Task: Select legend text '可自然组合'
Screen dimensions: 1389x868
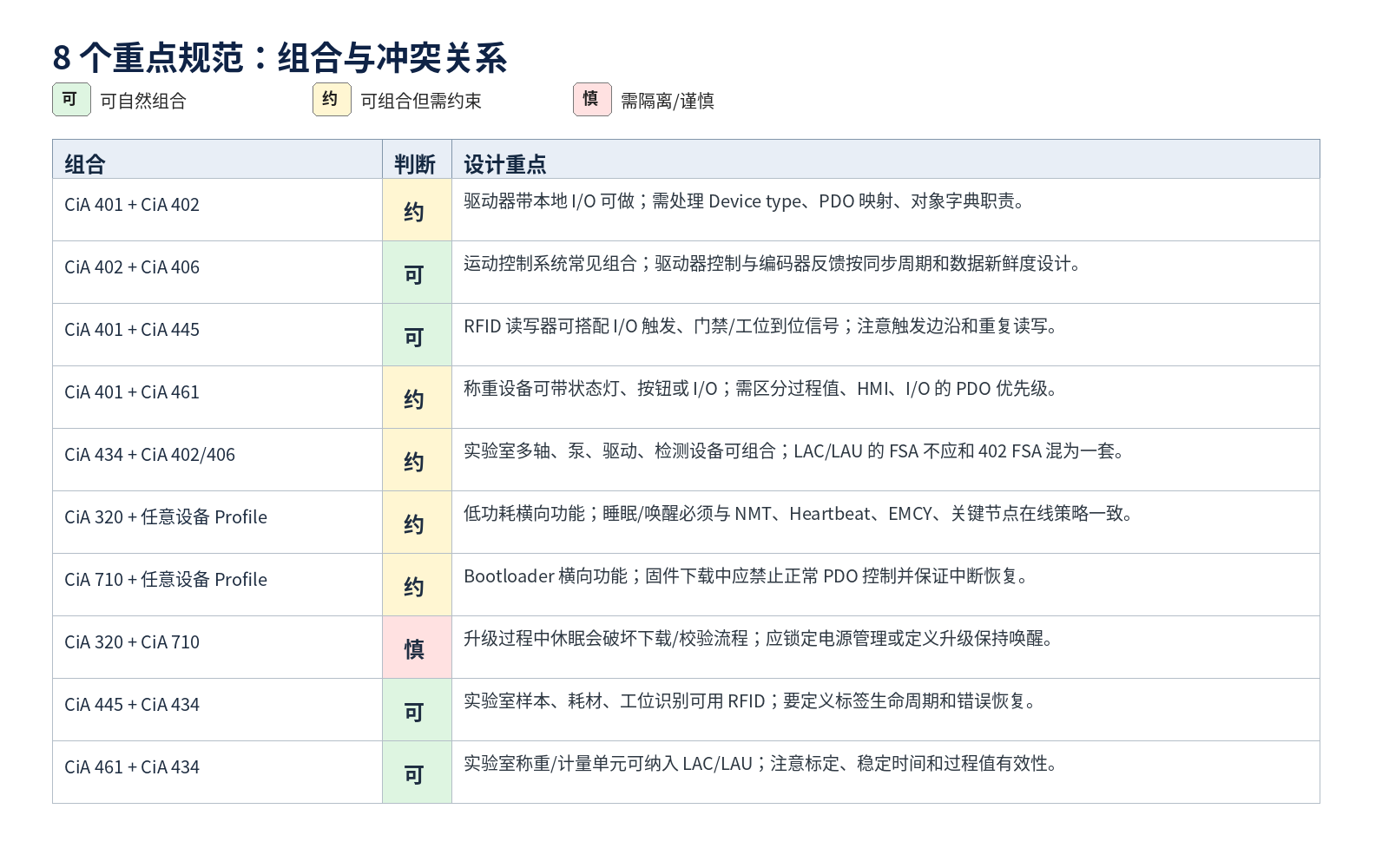Action: click(143, 101)
